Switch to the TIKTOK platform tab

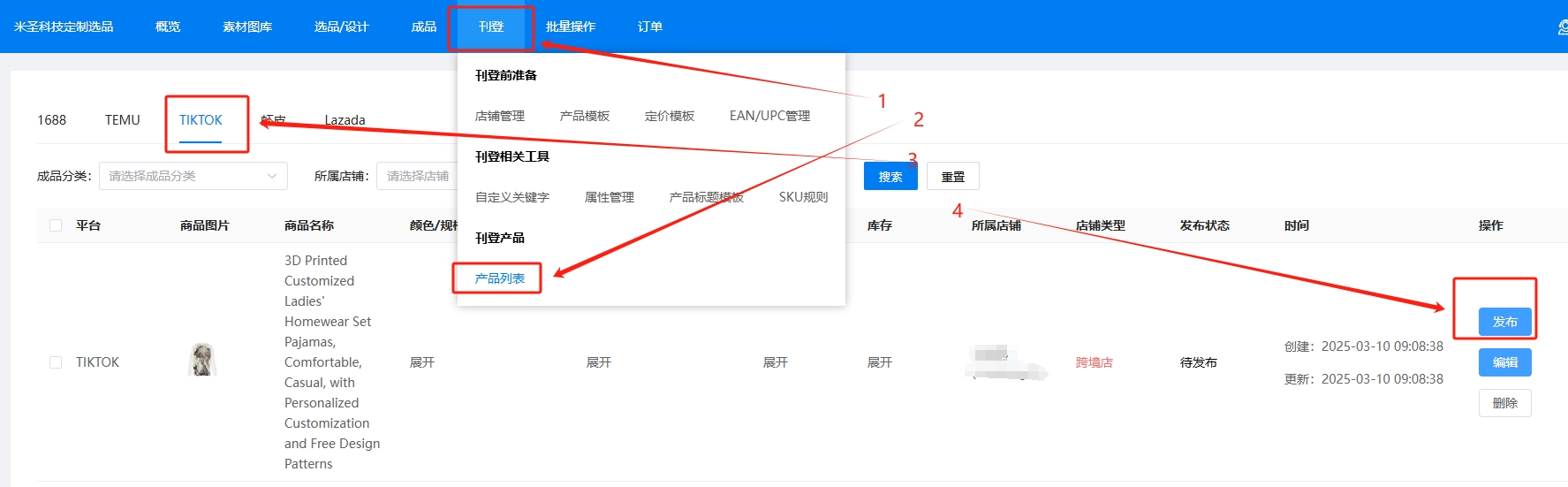(201, 120)
